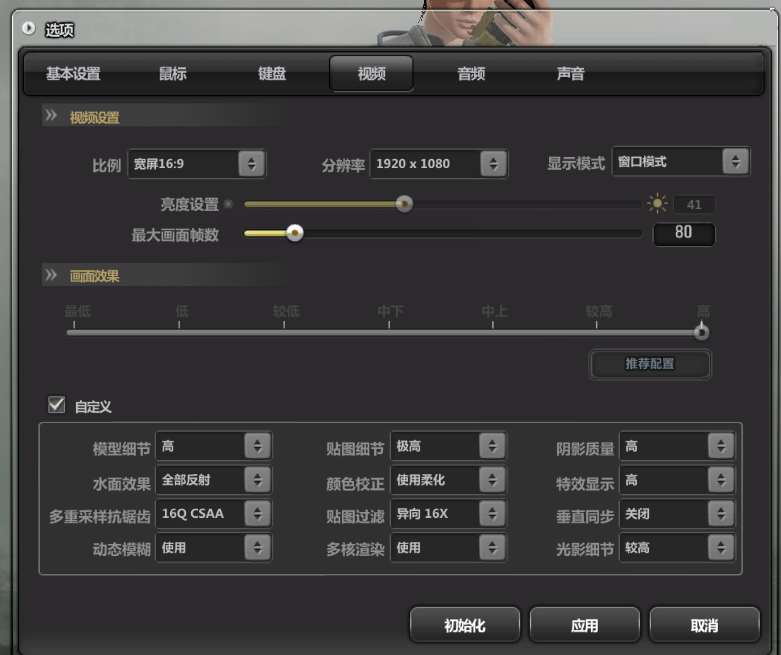Toggle the 自定义 checkbox
The image size is (781, 655).
point(56,405)
